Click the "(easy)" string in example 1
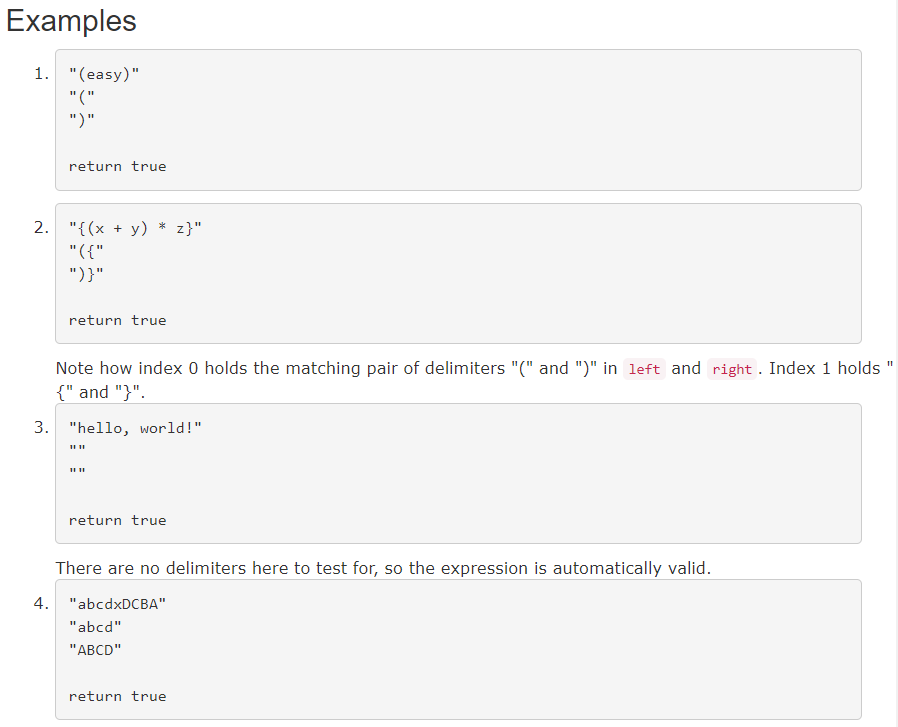This screenshot has width=898, height=727. (98, 73)
